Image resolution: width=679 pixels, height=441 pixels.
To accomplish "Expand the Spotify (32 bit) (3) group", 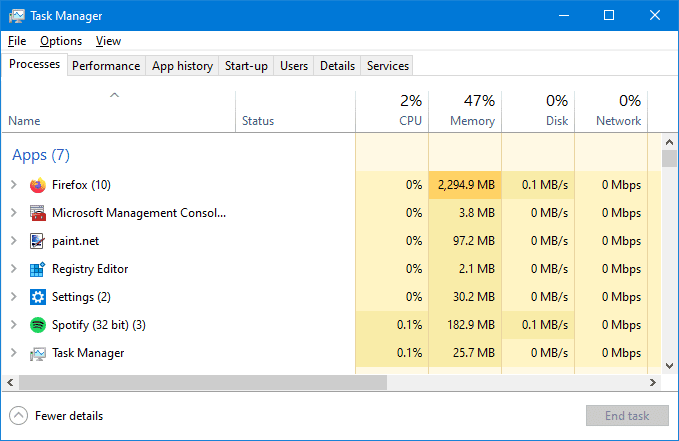I will pyautogui.click(x=14, y=325).
